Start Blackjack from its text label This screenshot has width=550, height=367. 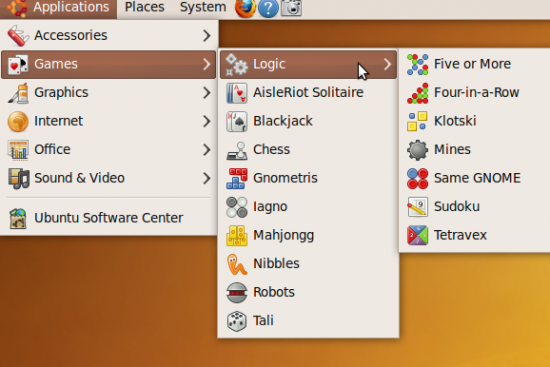pyautogui.click(x=283, y=121)
